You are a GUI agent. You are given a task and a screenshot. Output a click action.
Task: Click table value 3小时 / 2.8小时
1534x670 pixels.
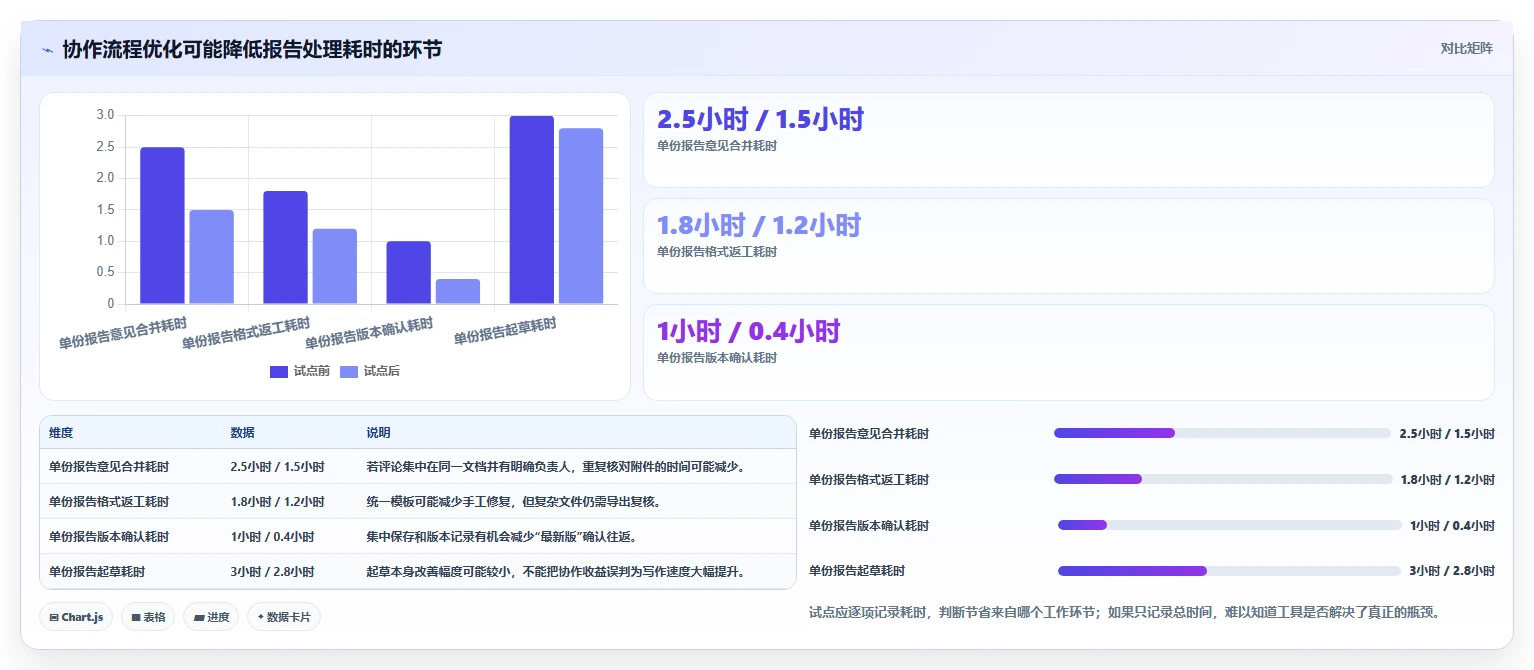pos(272,572)
